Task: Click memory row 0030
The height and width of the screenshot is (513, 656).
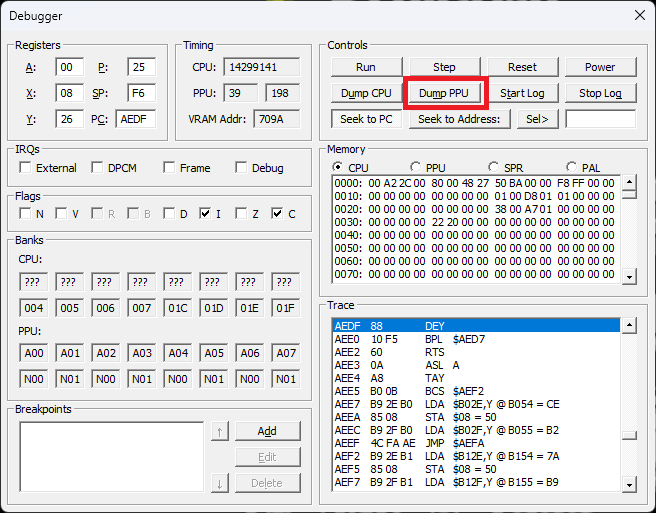Action: (476, 222)
